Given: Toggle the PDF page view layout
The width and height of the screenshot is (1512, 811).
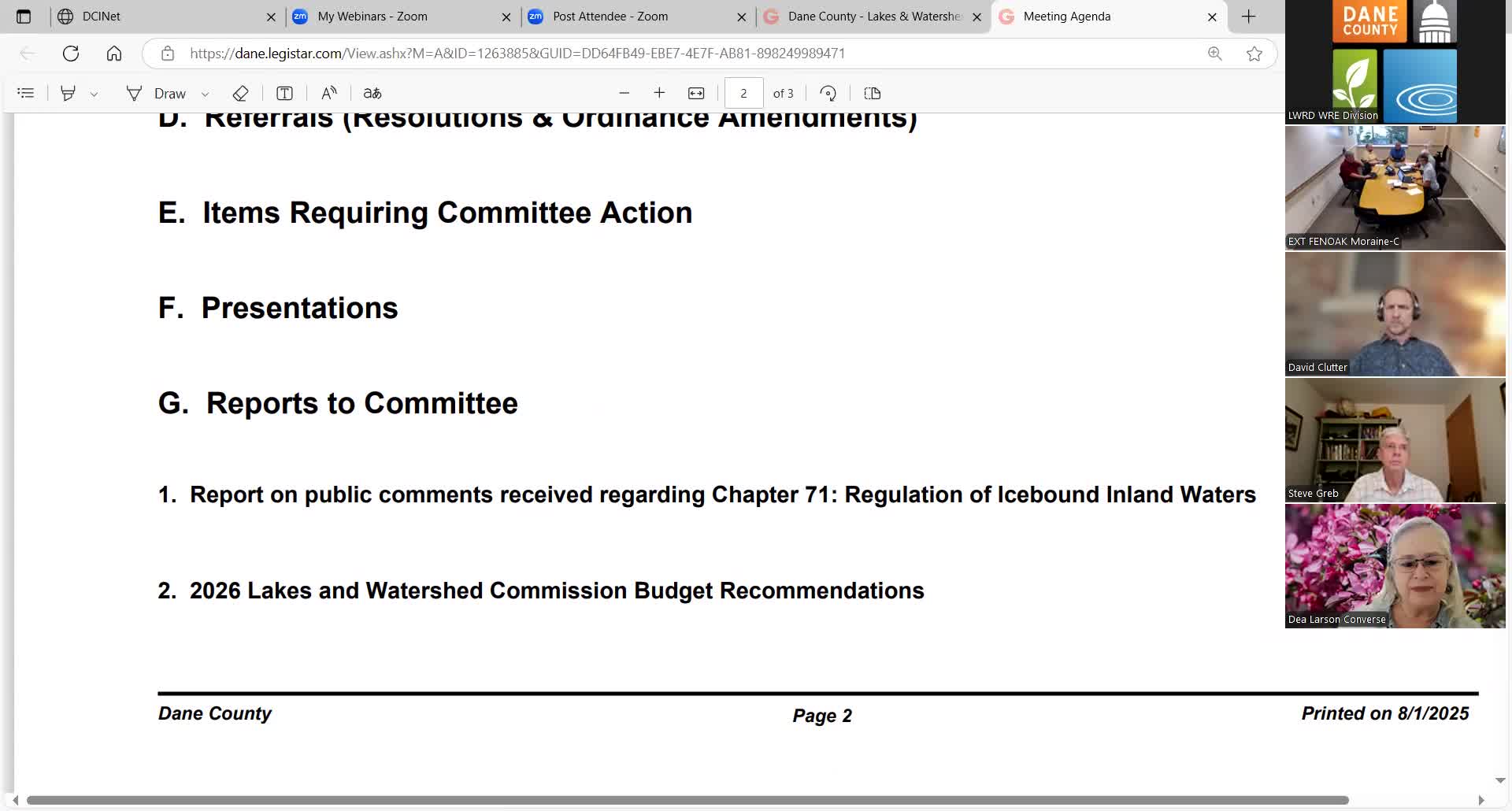Looking at the screenshot, I should [x=873, y=93].
